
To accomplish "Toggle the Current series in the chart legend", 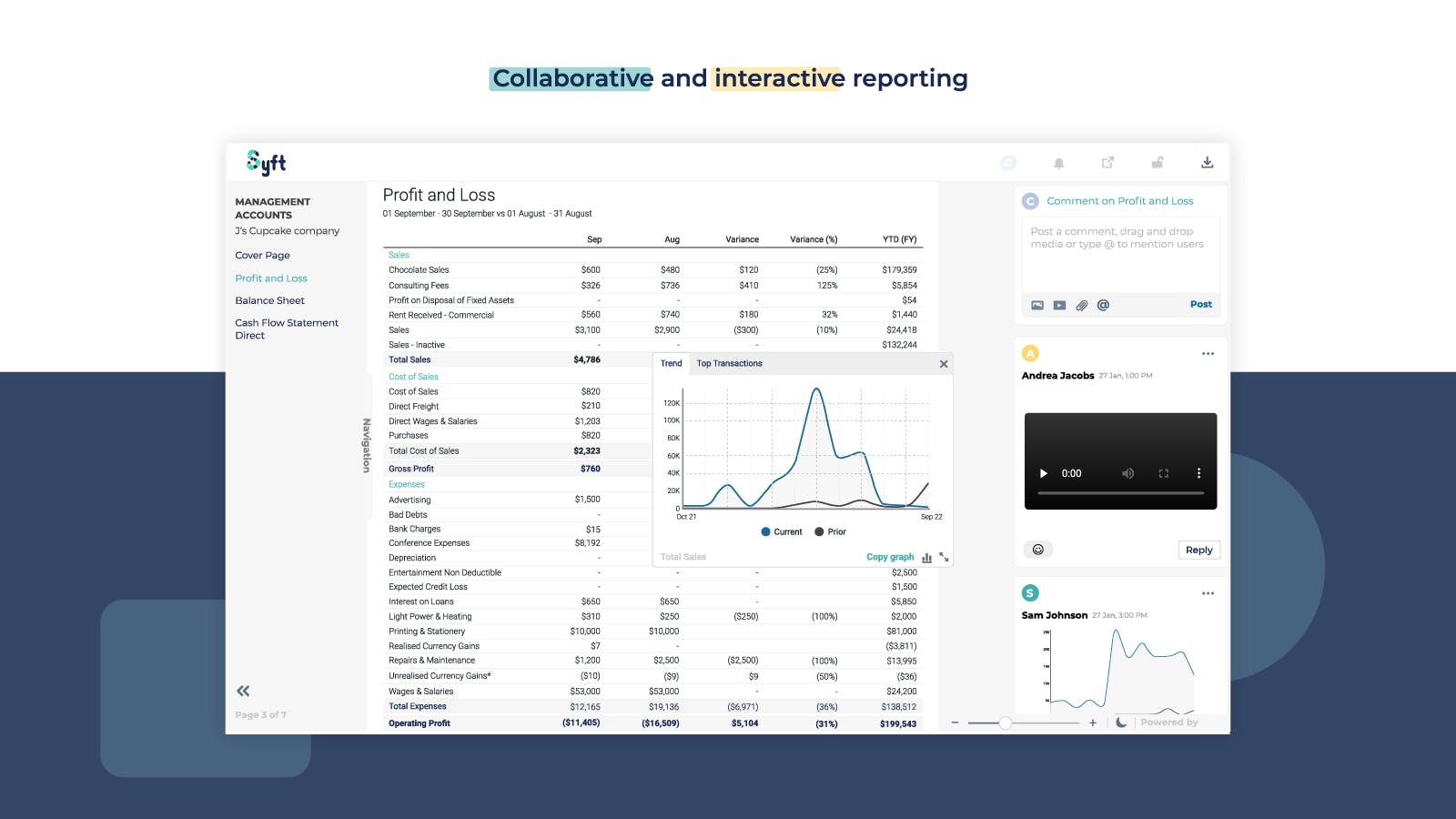I will coord(782,531).
